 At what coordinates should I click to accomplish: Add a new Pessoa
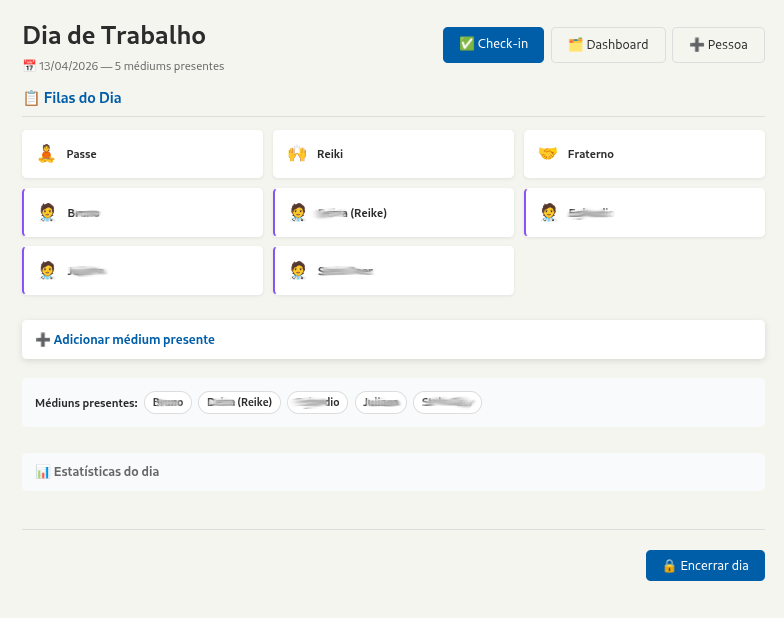point(718,45)
